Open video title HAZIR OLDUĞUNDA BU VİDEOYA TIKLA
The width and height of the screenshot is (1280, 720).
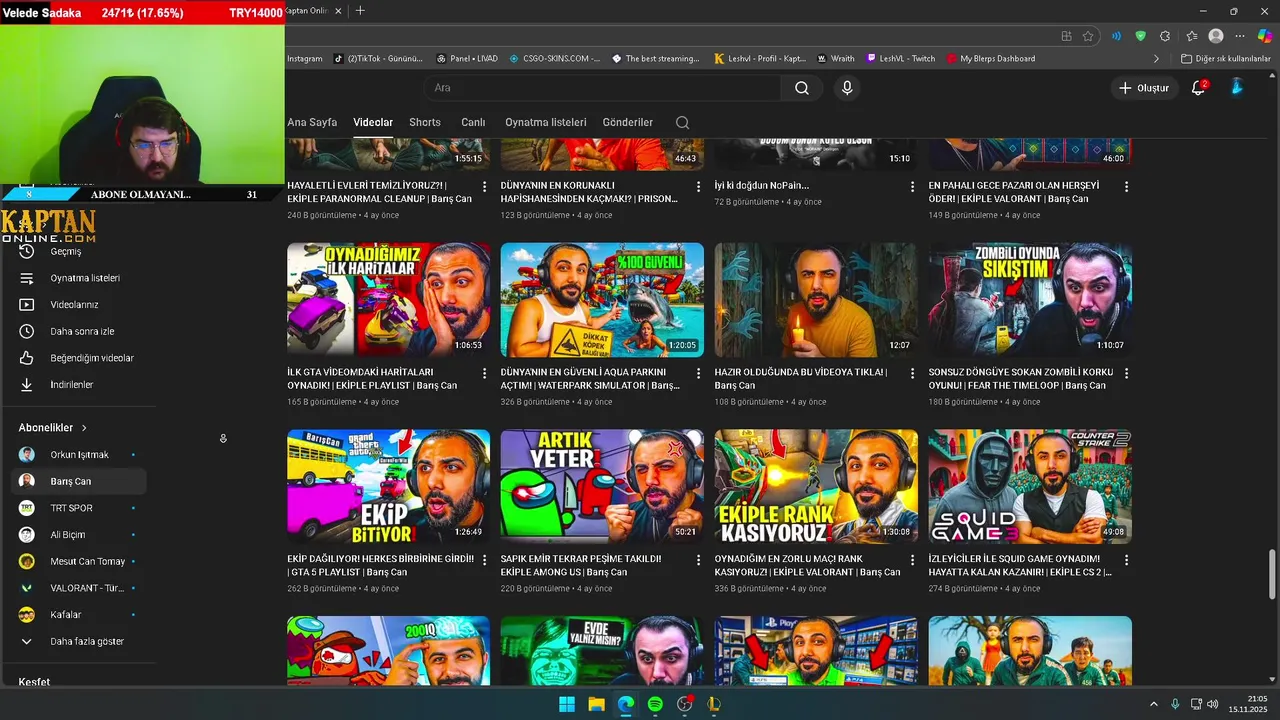coord(801,378)
